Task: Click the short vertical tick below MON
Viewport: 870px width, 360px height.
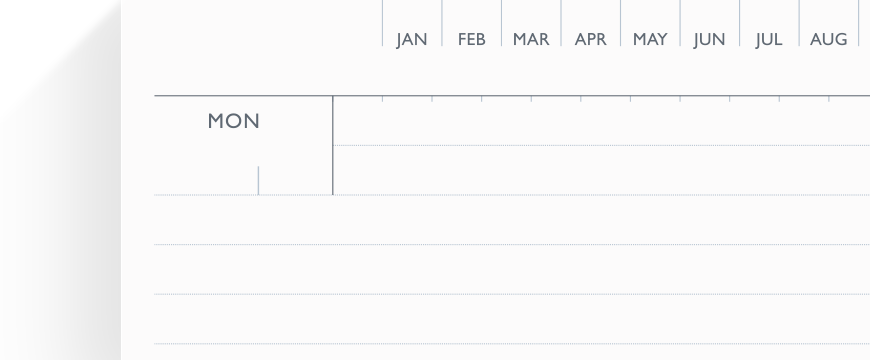Action: [x=259, y=180]
